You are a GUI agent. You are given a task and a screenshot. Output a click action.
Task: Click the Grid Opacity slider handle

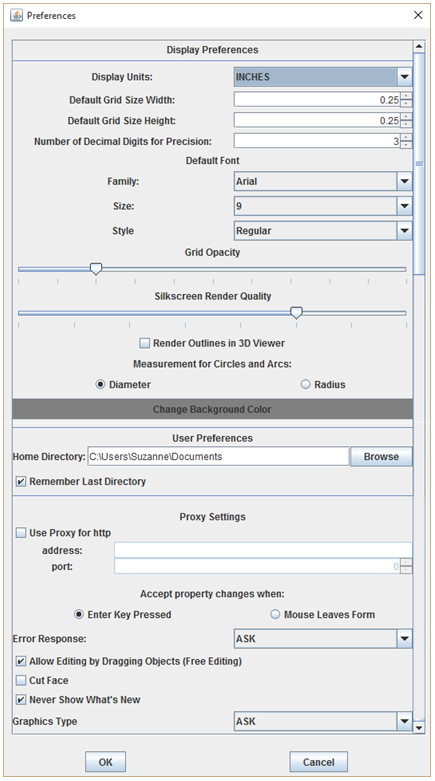[x=96, y=269]
